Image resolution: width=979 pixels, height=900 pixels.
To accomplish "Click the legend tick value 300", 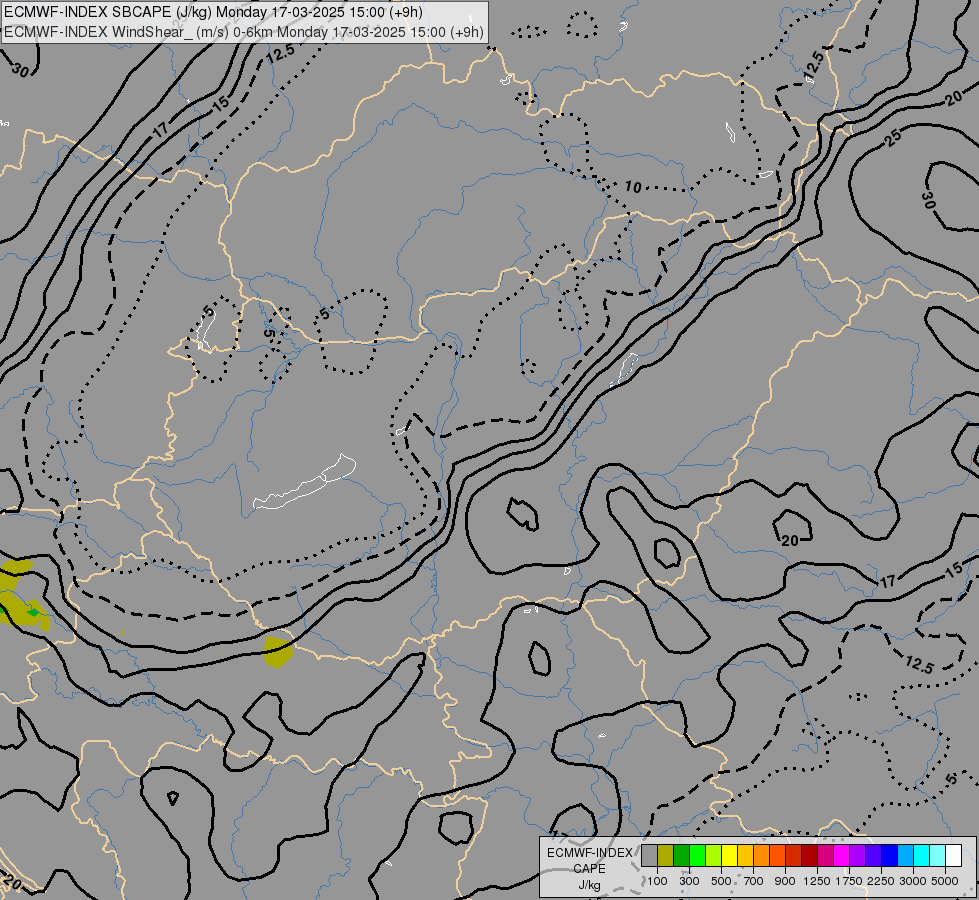I will click(689, 881).
